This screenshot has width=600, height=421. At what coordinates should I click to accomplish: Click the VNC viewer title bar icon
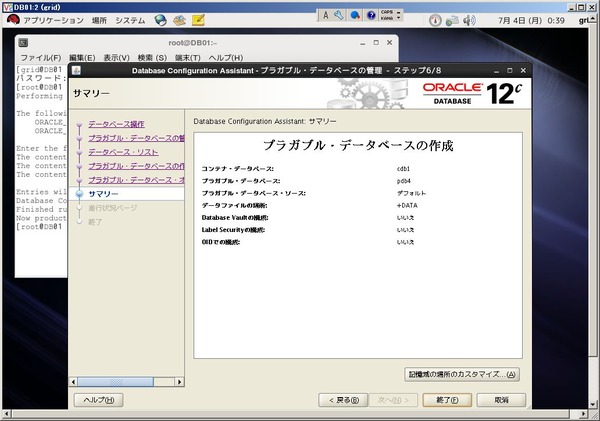7,7
